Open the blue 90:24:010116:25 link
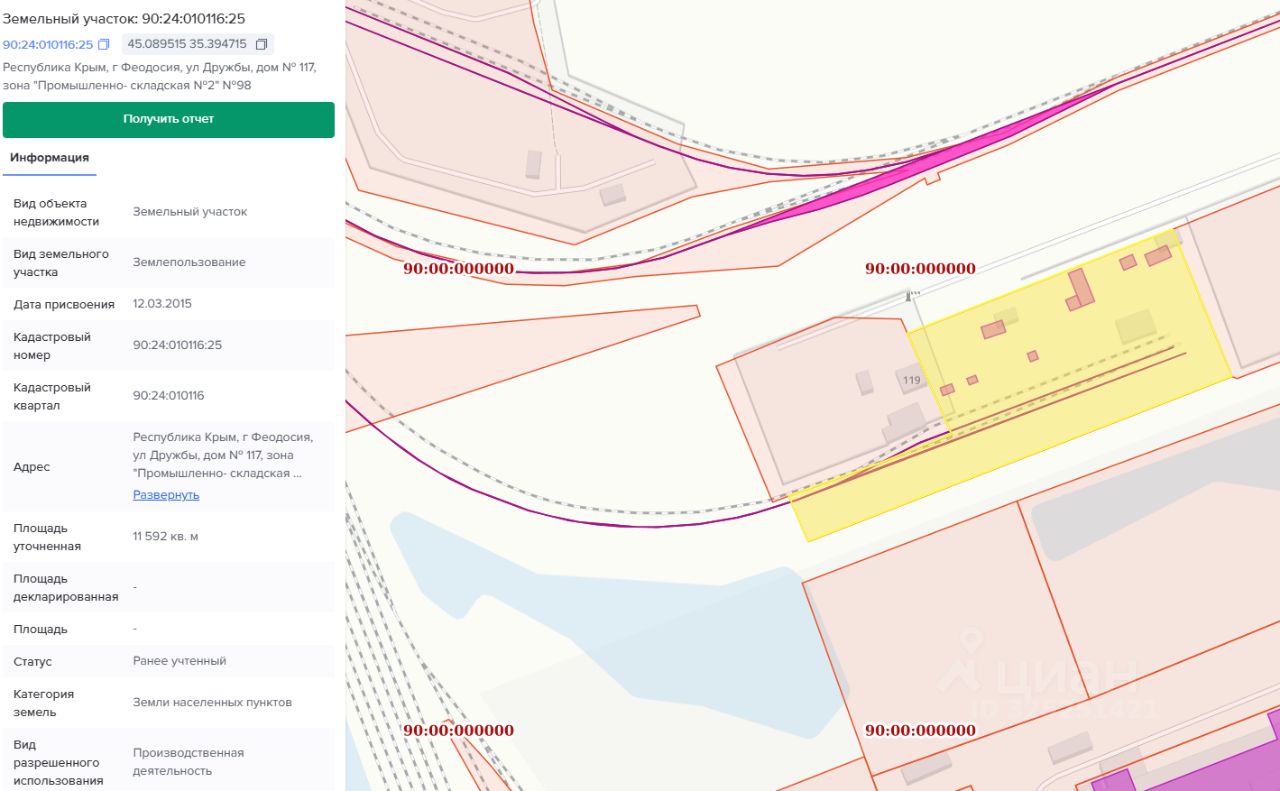 (x=48, y=45)
